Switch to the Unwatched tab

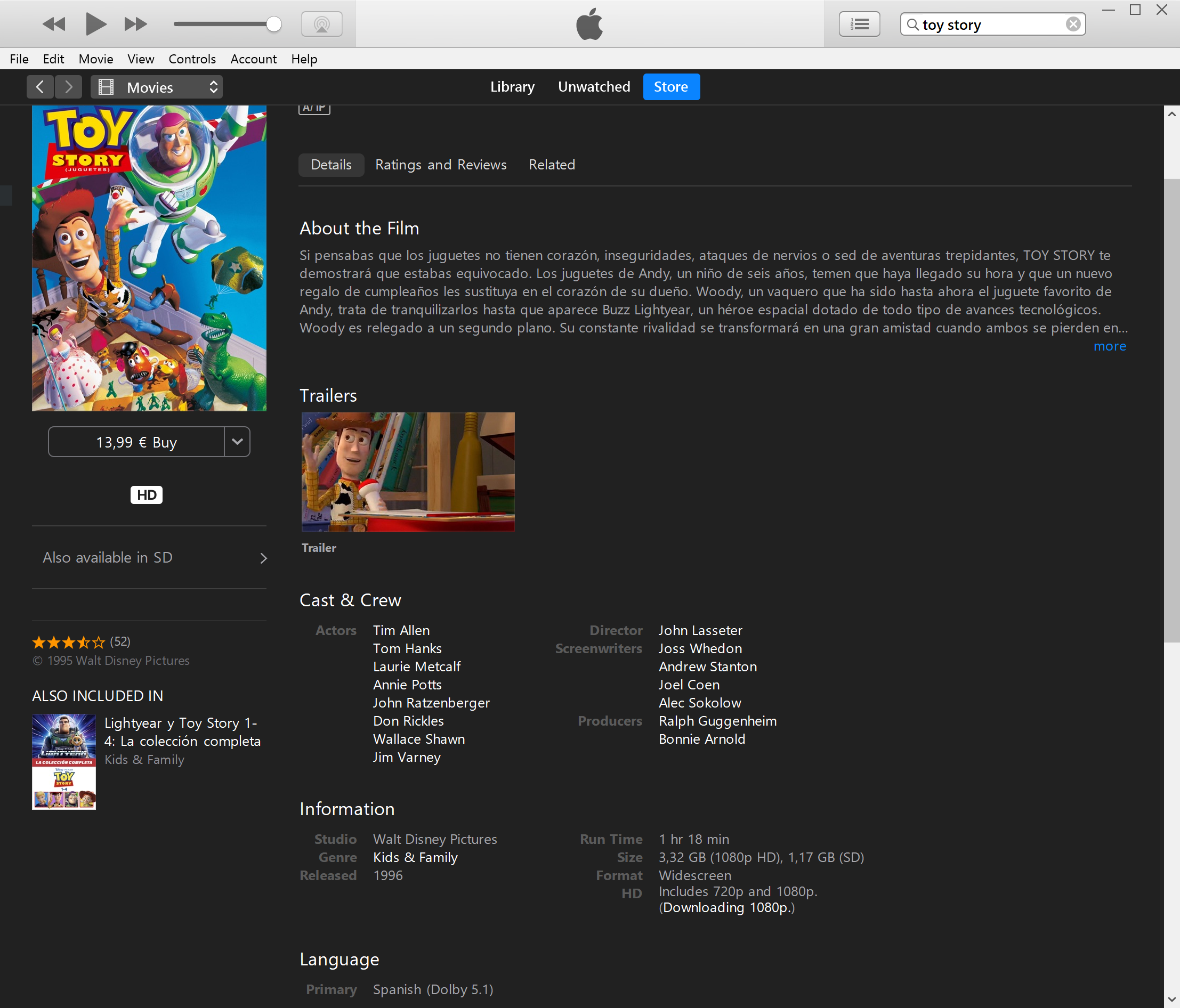click(594, 86)
